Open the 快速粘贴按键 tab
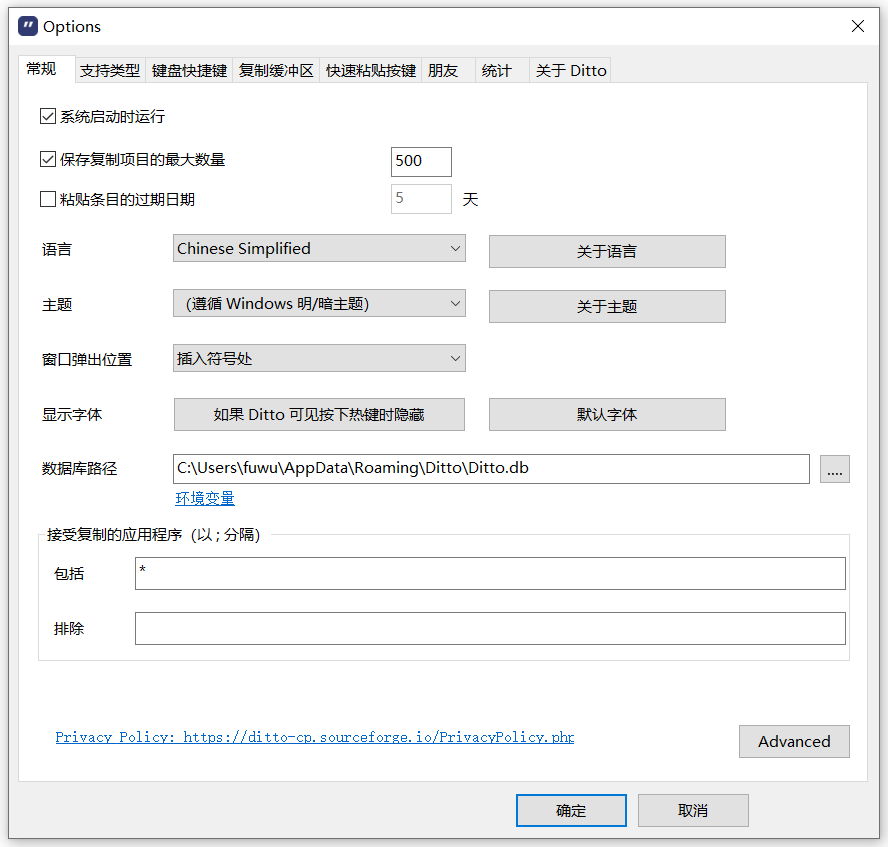Viewport: 888px width, 847px height. coord(370,71)
